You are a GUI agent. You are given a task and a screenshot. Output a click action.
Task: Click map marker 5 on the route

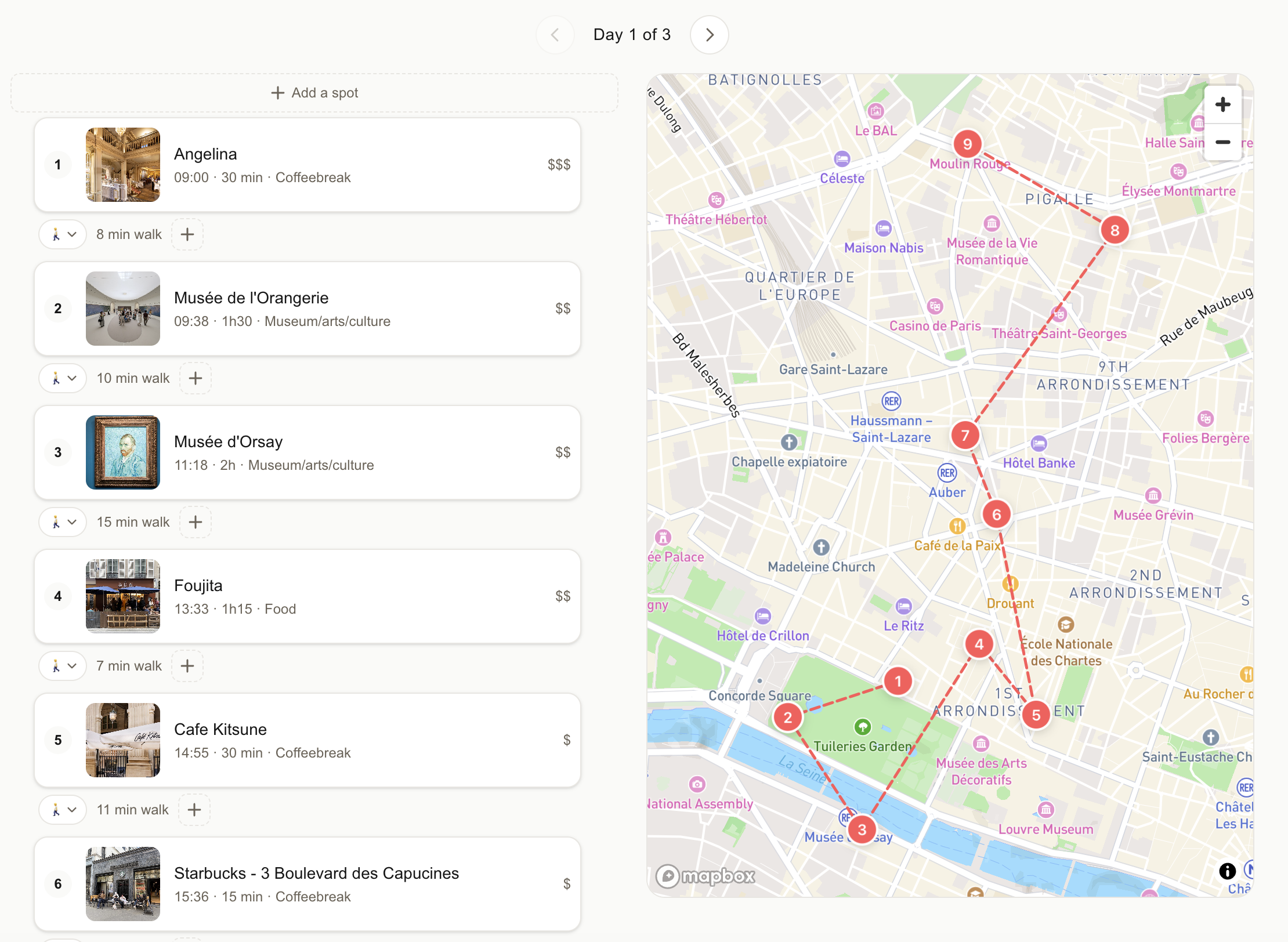[x=1036, y=715]
